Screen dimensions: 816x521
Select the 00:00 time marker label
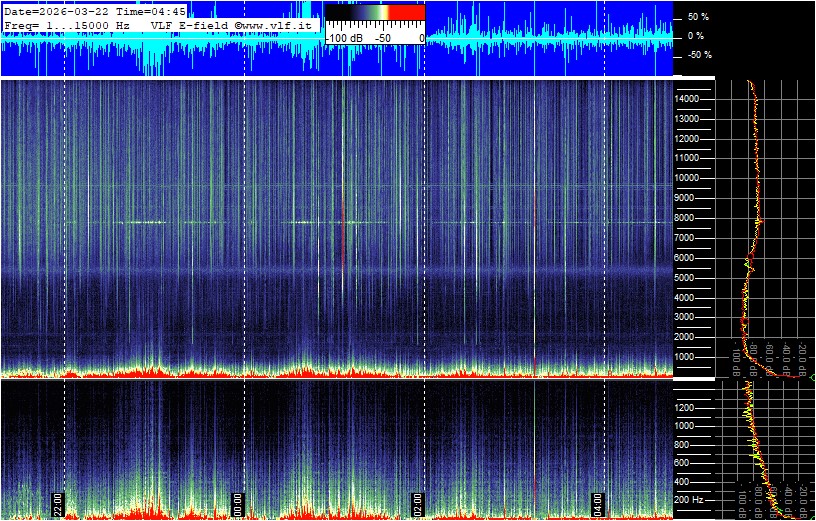pyautogui.click(x=237, y=504)
